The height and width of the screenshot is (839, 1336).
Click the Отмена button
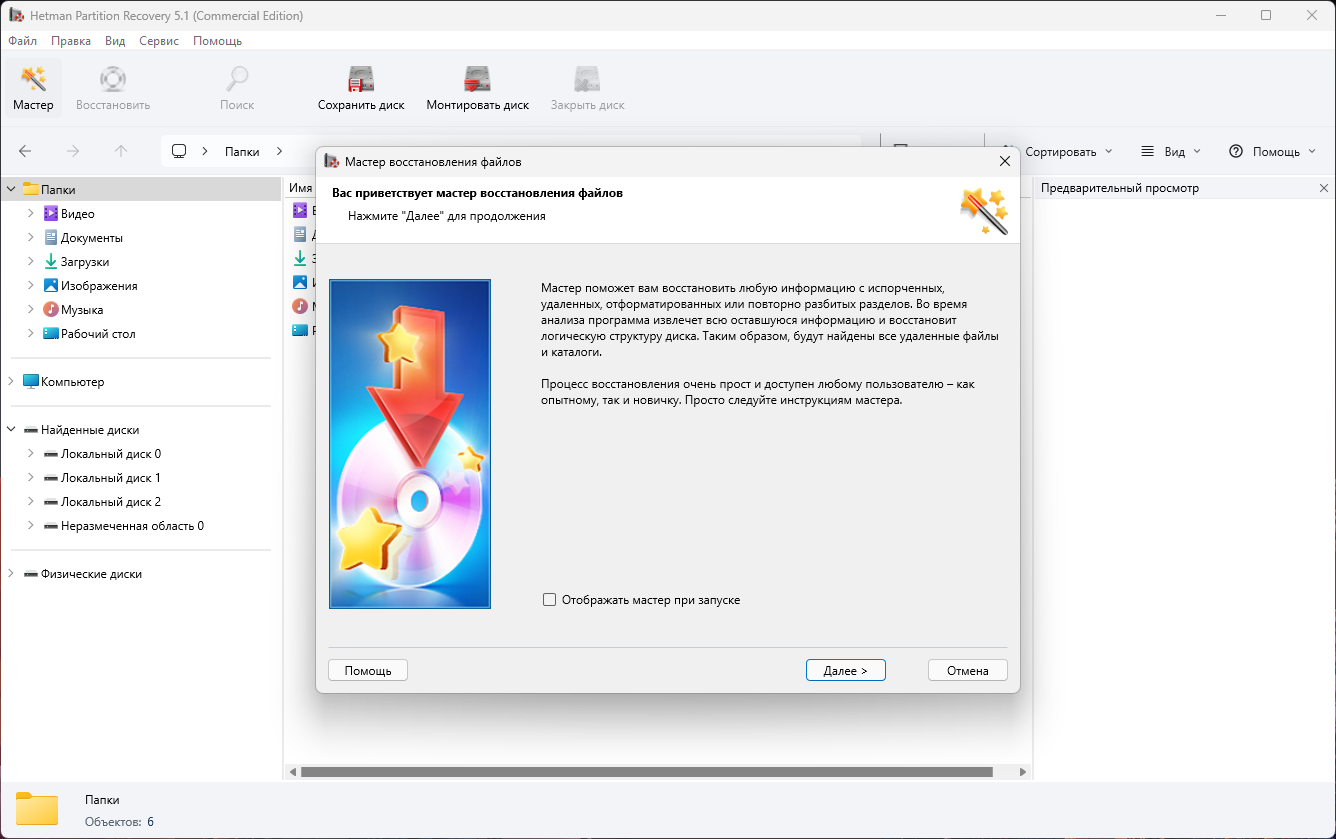(968, 670)
